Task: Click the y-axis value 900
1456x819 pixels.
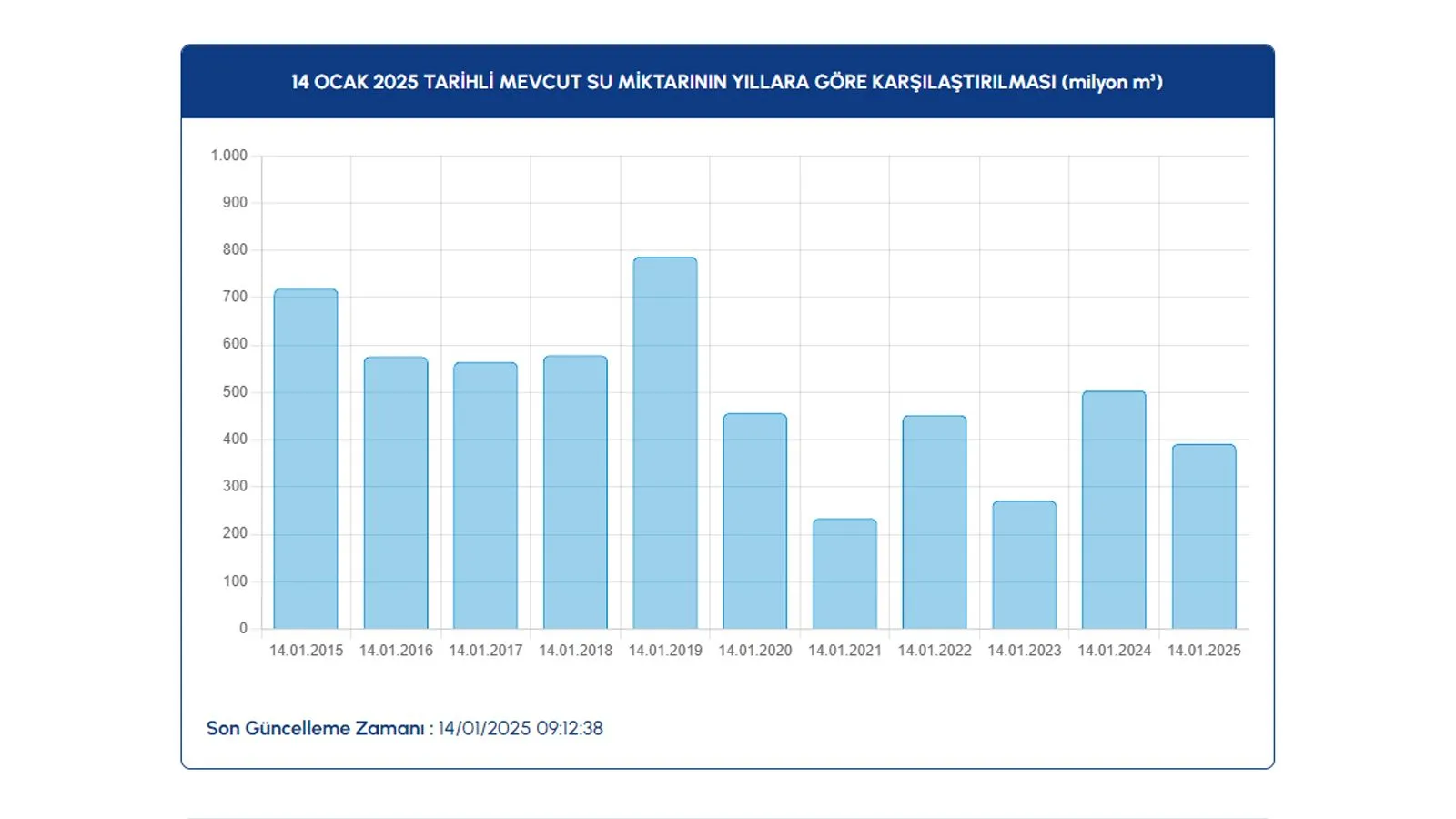Action: [235, 203]
